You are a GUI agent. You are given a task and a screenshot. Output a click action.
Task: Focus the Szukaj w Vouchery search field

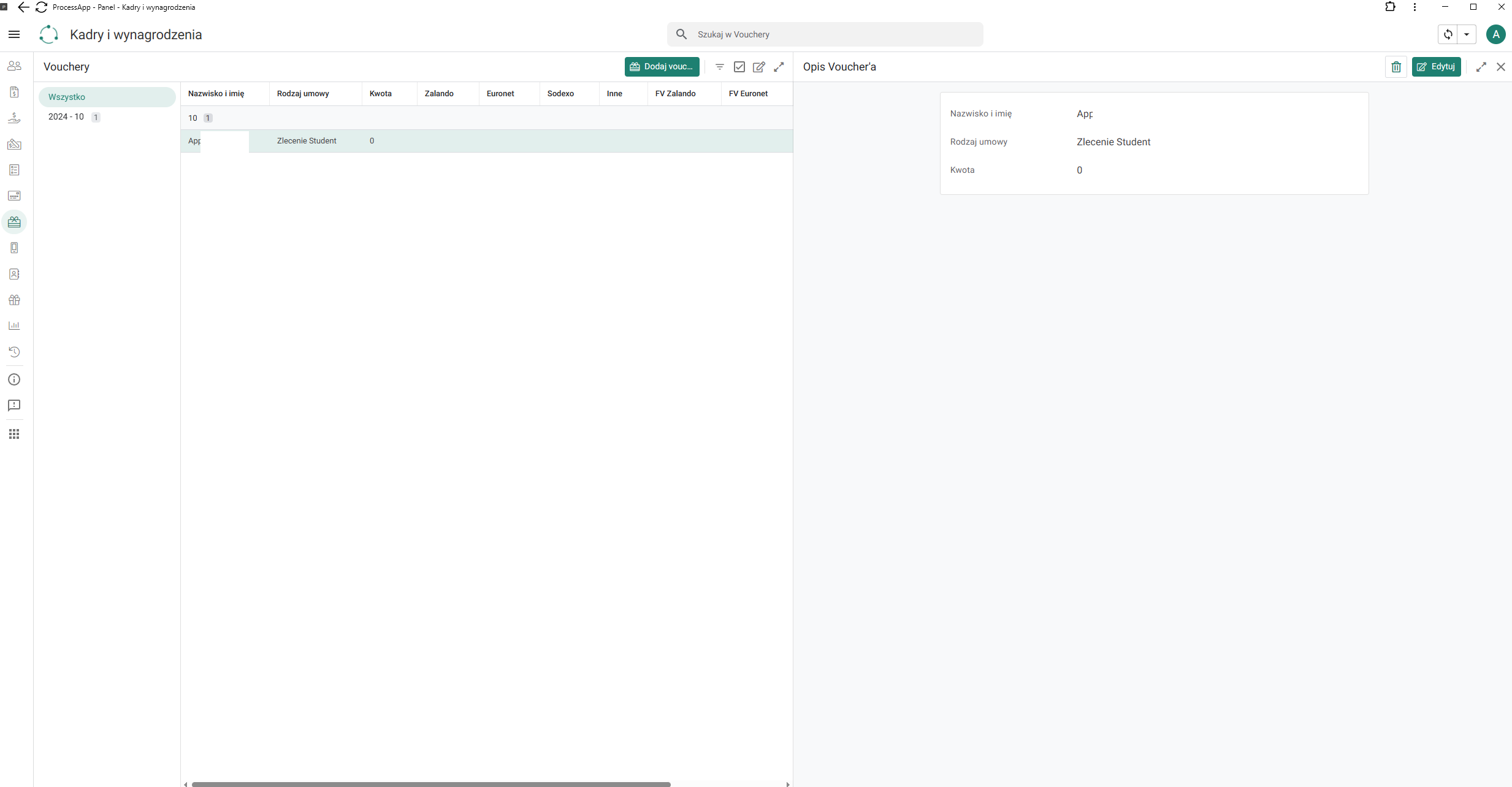pos(825,34)
